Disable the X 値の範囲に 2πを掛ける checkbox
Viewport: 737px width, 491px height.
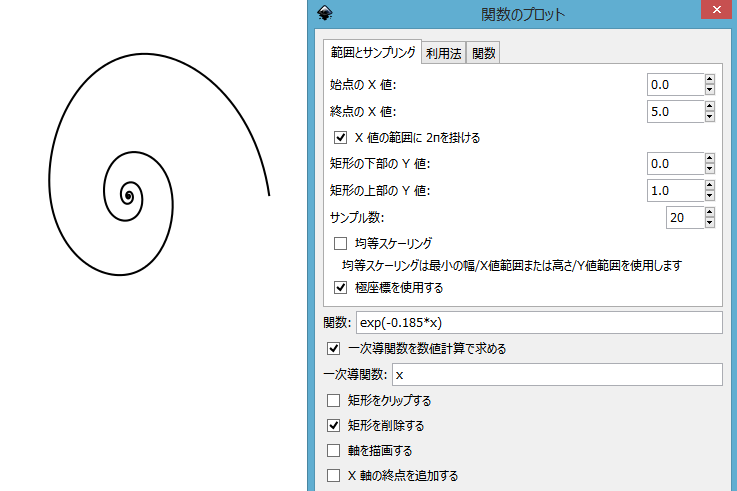[340, 137]
